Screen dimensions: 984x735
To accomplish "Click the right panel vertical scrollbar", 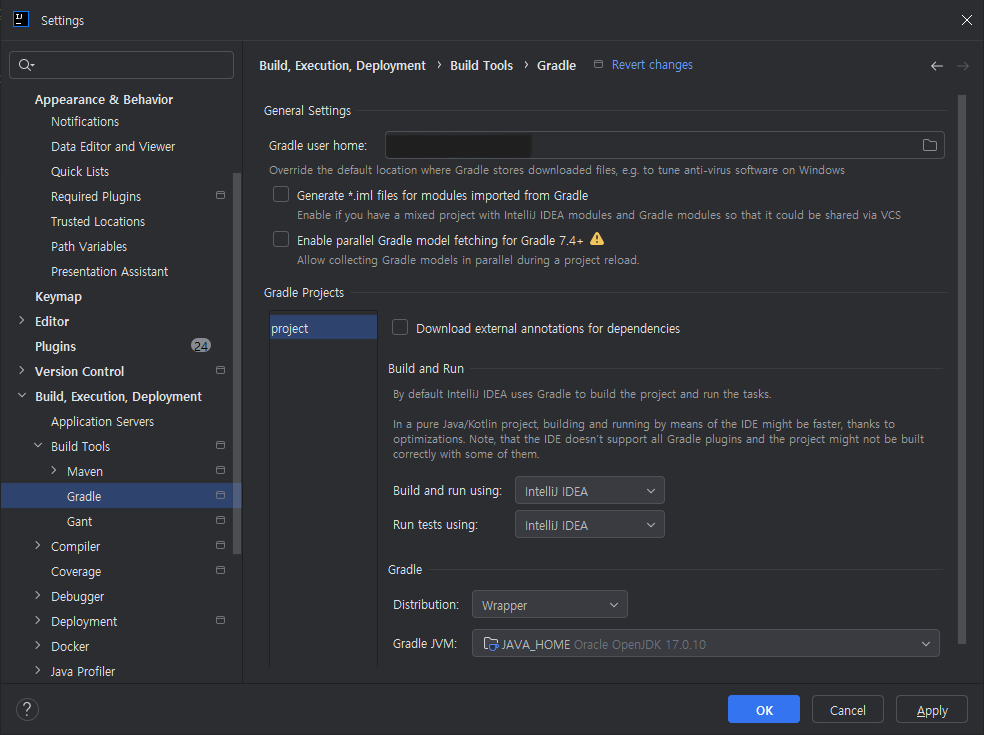I will [961, 369].
